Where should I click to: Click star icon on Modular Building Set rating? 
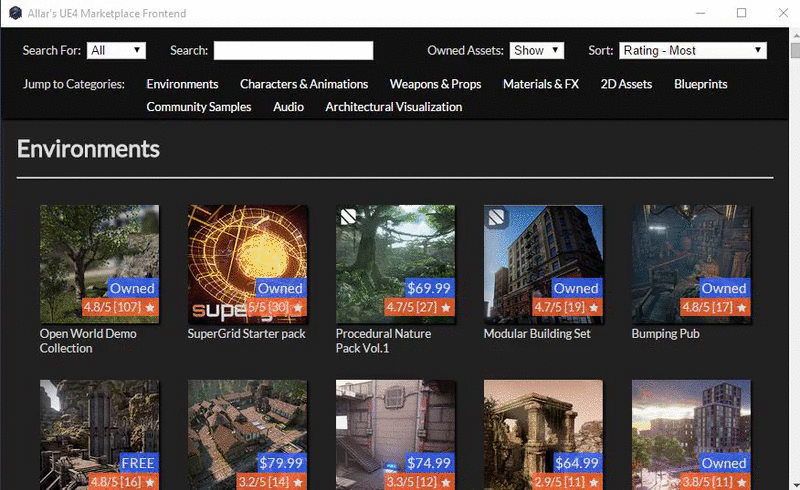(x=593, y=307)
